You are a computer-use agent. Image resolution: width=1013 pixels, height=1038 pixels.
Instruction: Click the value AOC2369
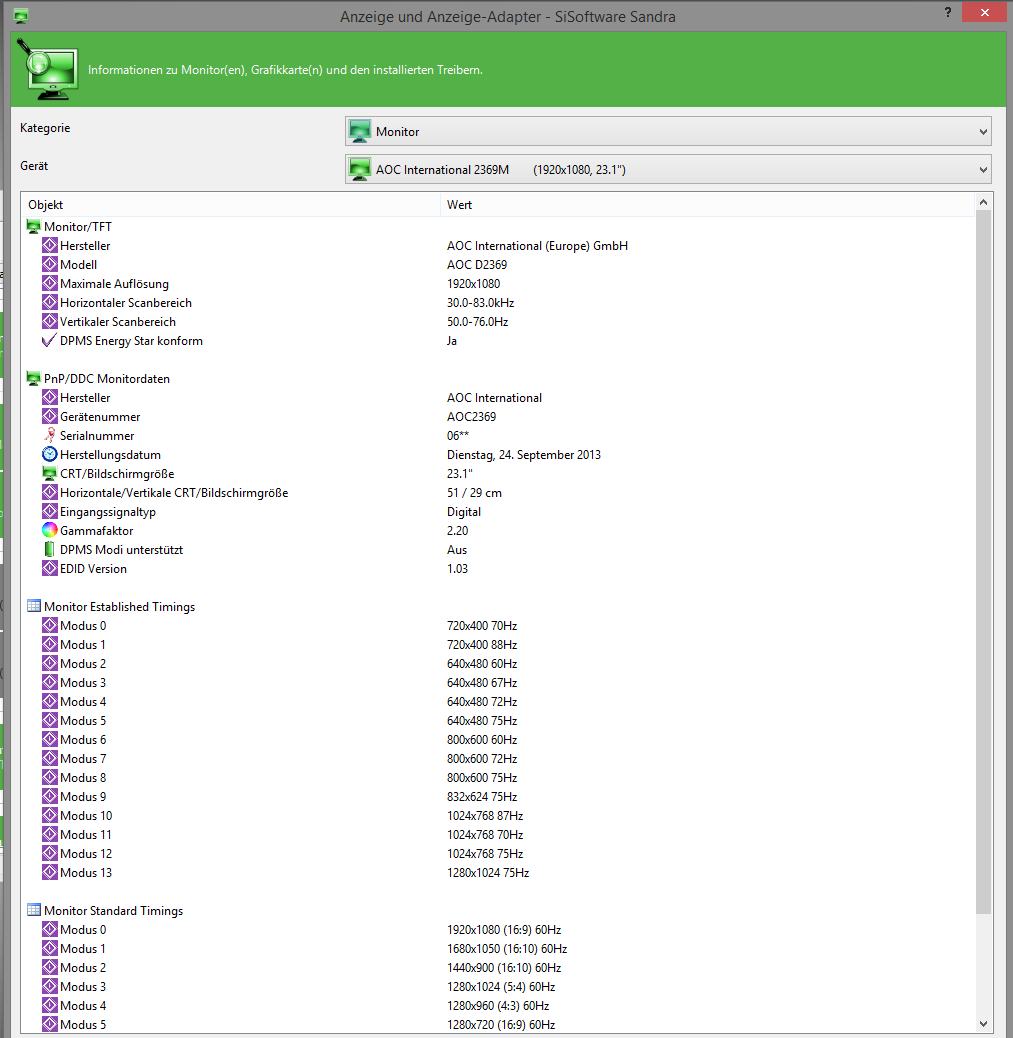(471, 416)
